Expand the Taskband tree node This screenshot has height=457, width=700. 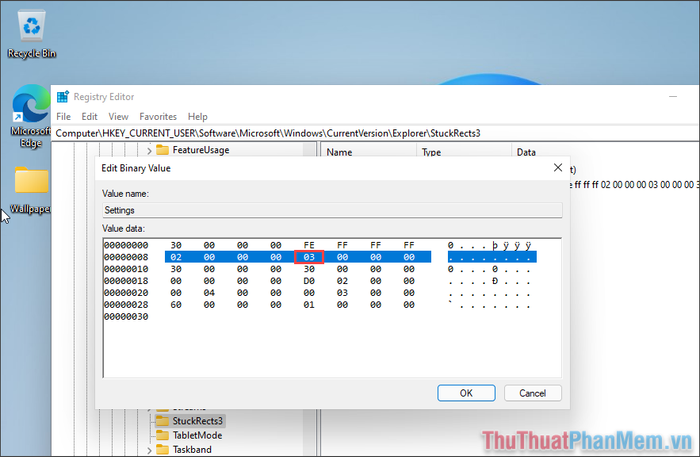(x=149, y=450)
